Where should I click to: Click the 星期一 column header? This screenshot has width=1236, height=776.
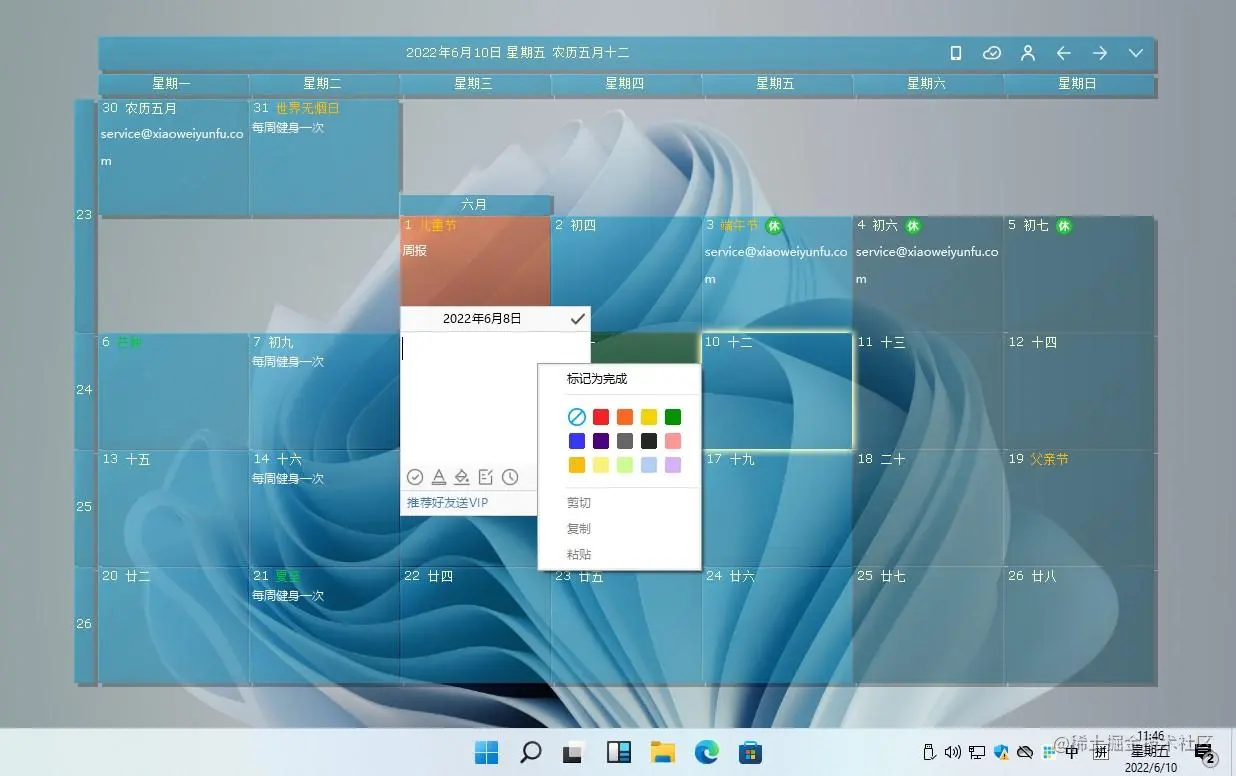click(173, 84)
